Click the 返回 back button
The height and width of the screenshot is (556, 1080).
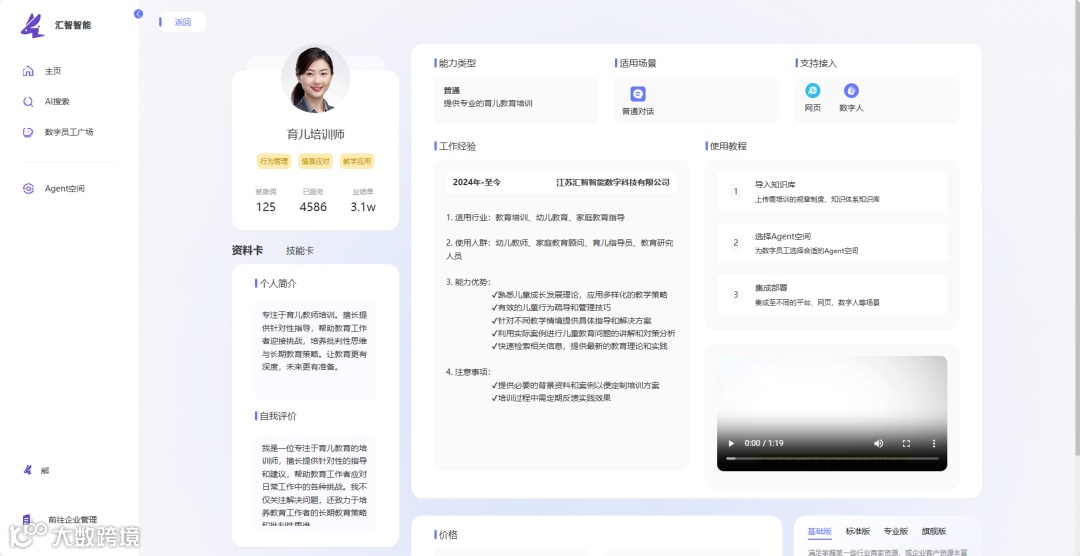click(183, 22)
